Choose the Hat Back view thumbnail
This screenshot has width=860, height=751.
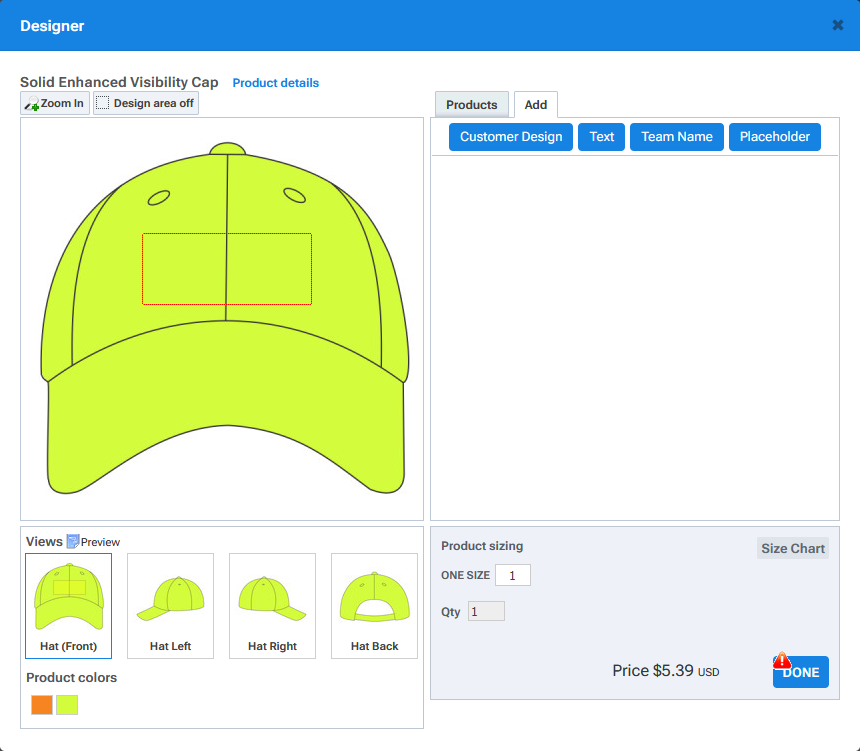click(x=374, y=605)
